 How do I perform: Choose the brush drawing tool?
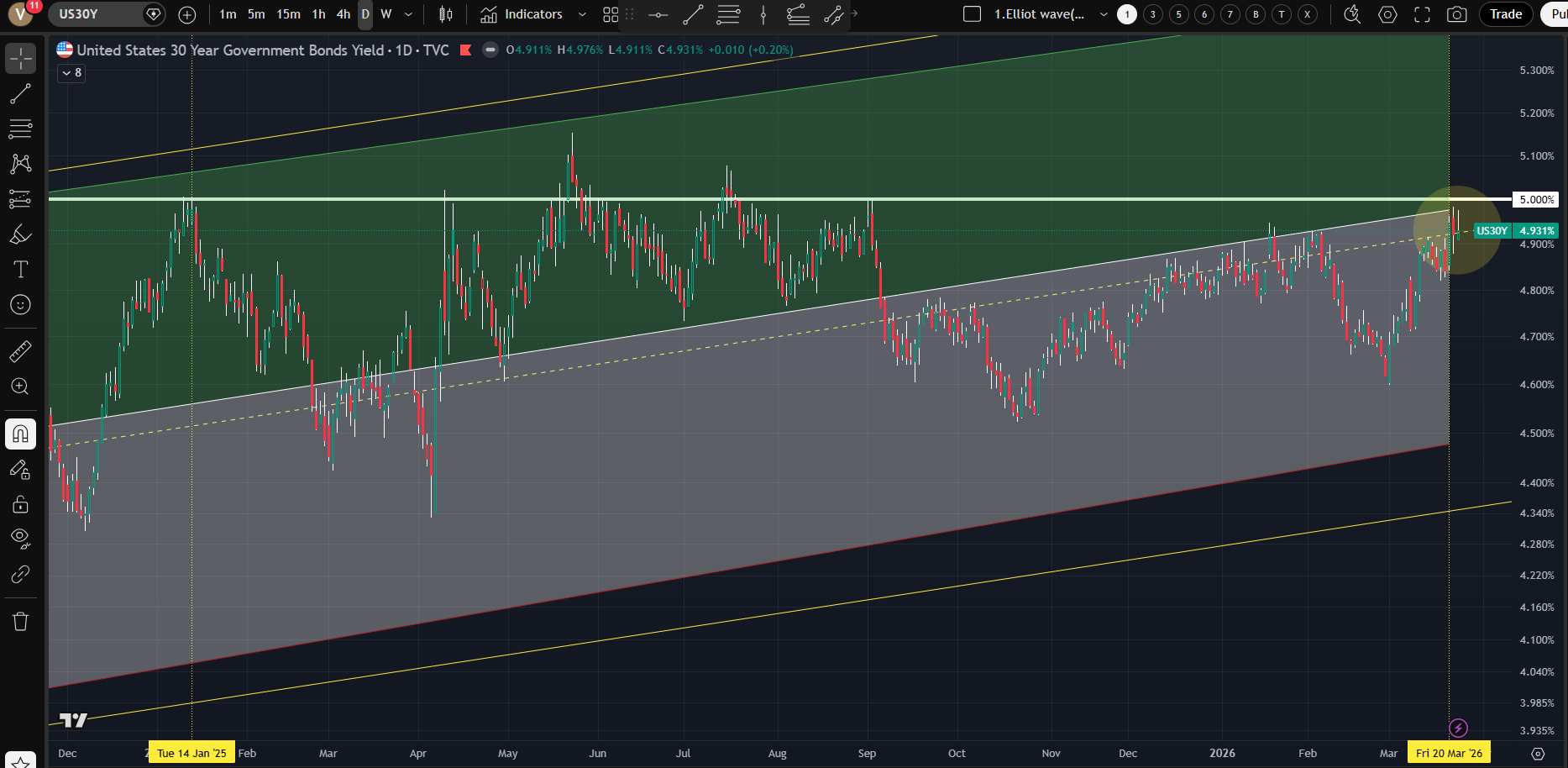tap(20, 234)
